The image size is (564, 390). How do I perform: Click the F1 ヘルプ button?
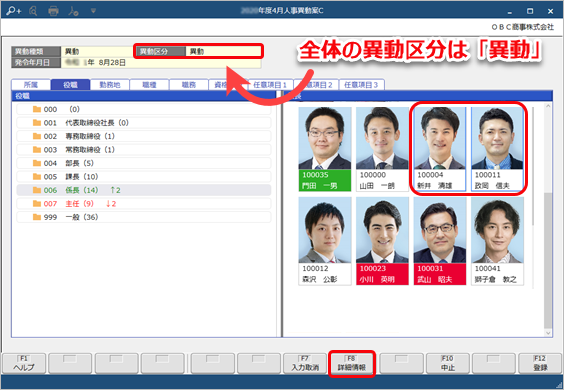(x=24, y=363)
